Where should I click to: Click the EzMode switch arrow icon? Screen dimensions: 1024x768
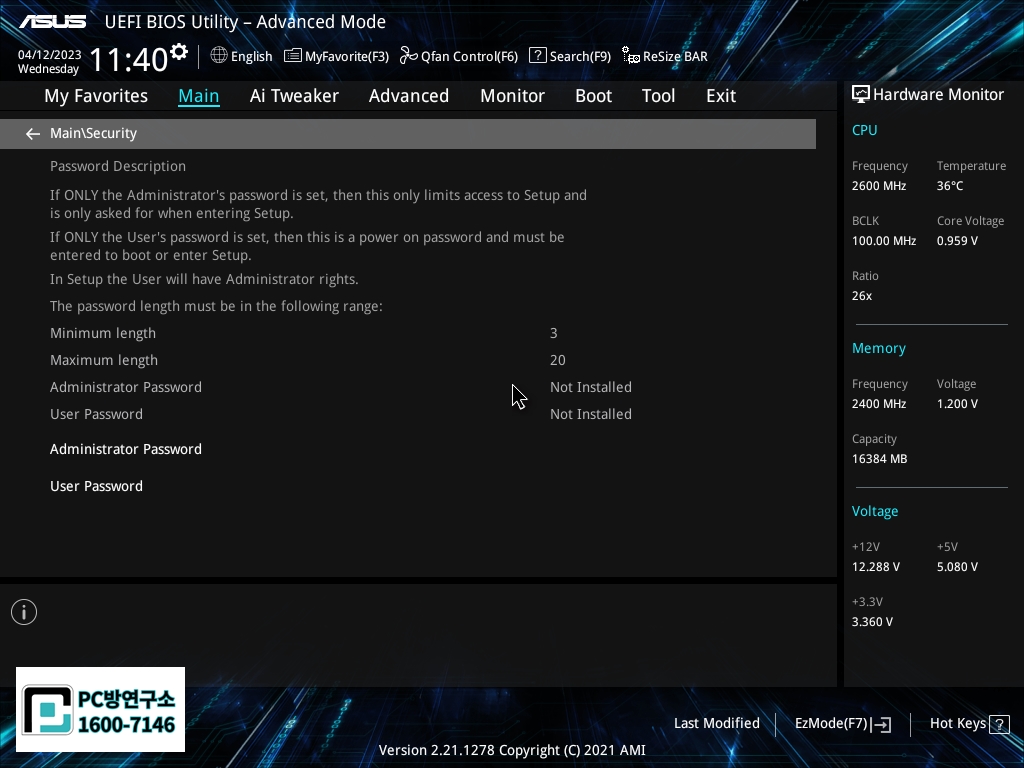pyautogui.click(x=881, y=724)
